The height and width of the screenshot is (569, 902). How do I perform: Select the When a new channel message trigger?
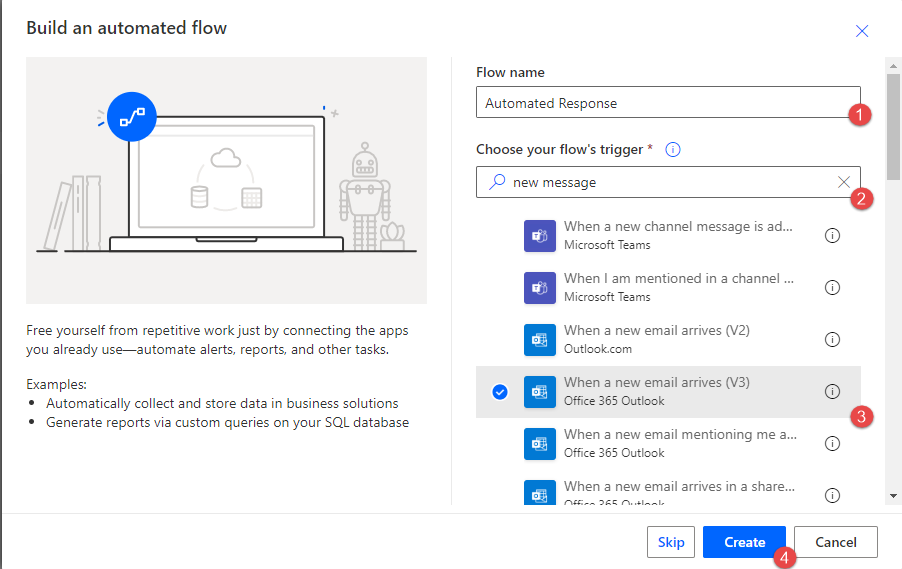coord(678,235)
